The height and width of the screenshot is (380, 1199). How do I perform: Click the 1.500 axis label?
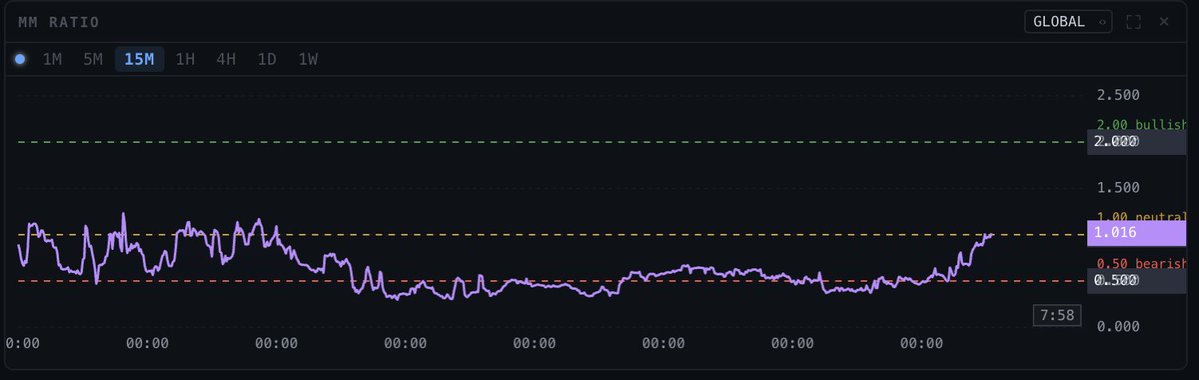[x=1118, y=187]
